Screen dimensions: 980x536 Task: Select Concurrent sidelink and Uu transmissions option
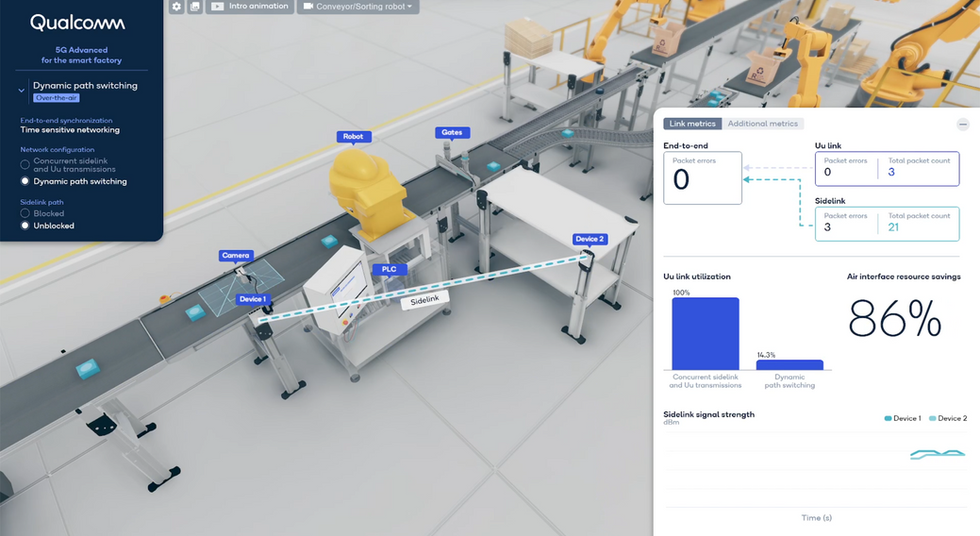pyautogui.click(x=68, y=165)
